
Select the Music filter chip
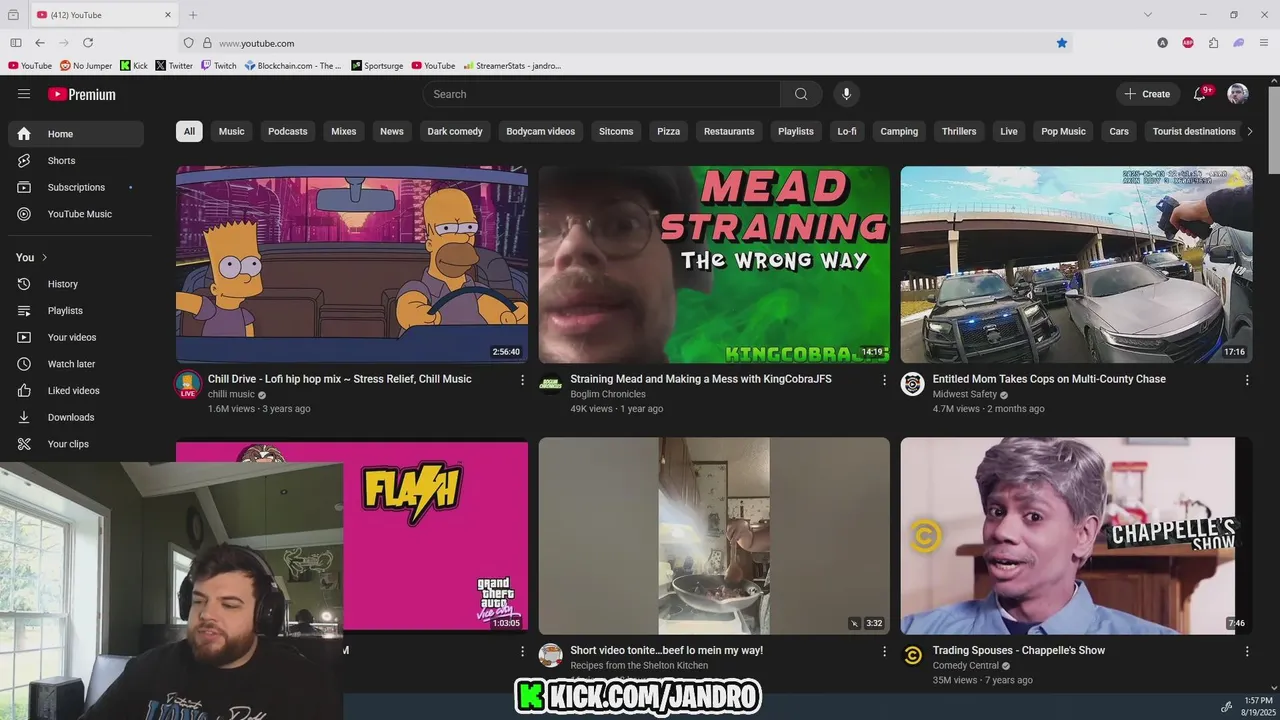click(x=232, y=131)
